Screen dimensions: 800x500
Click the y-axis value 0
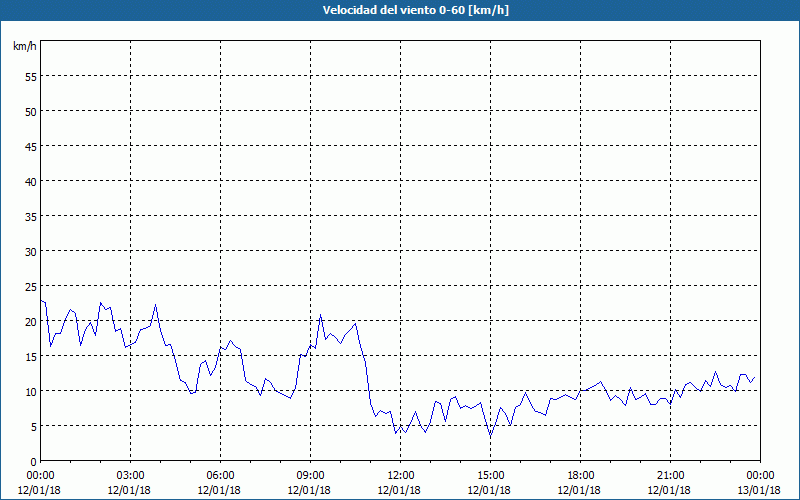(33, 462)
